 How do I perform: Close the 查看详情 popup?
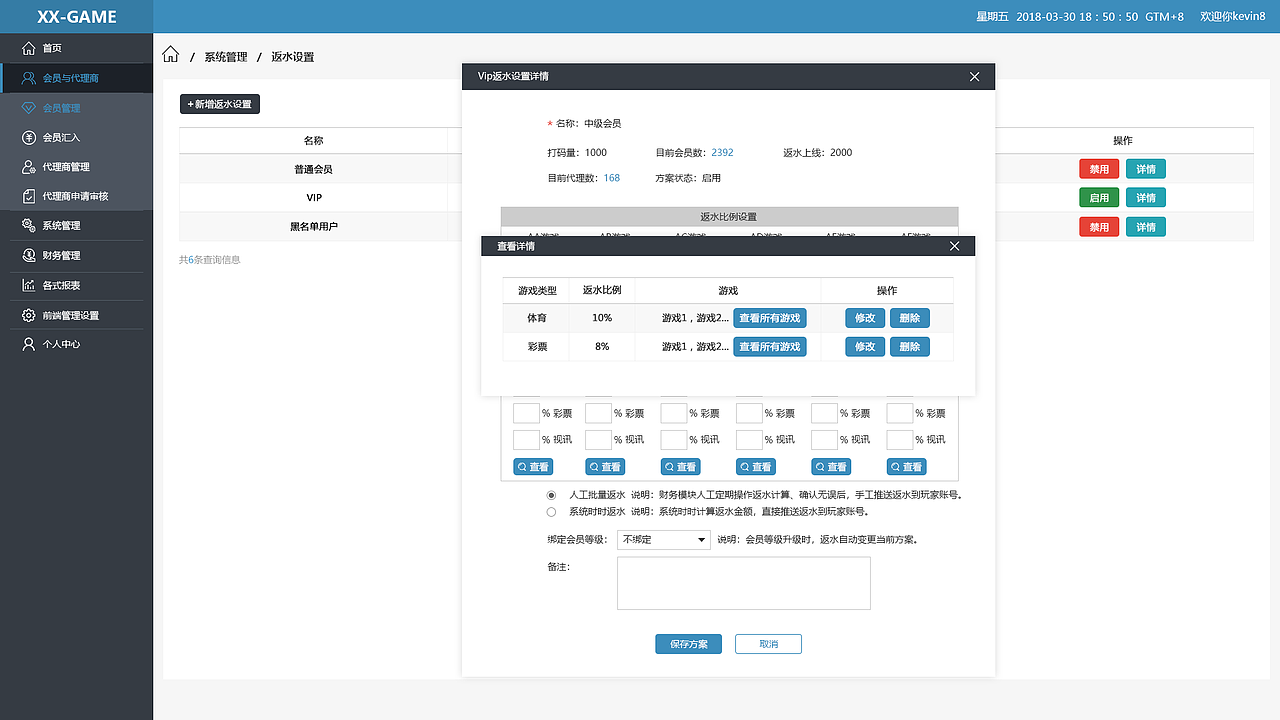[954, 246]
